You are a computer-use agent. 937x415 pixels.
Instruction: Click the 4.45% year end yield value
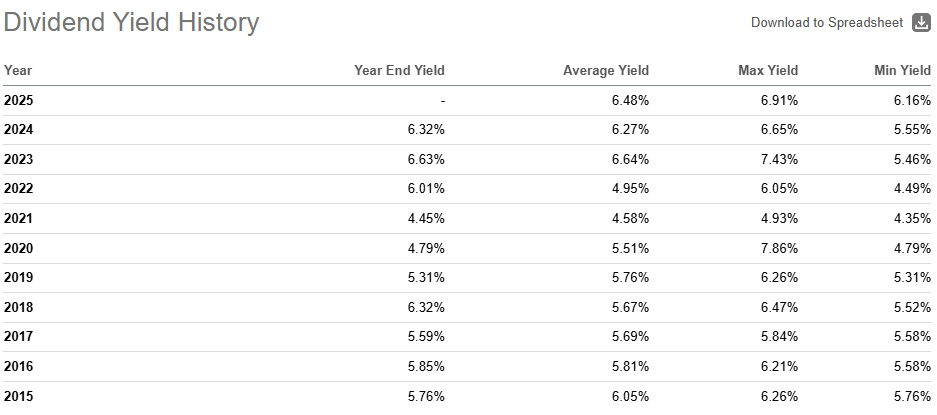[x=425, y=219]
